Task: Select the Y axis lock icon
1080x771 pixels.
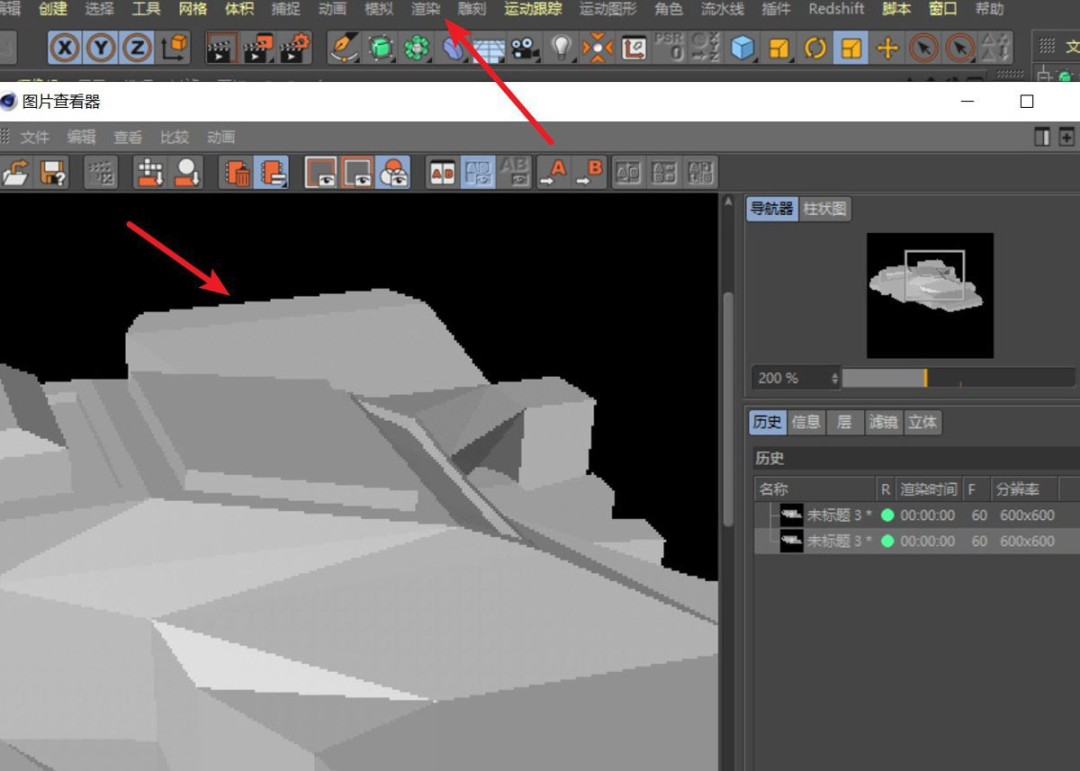Action: click(101, 47)
